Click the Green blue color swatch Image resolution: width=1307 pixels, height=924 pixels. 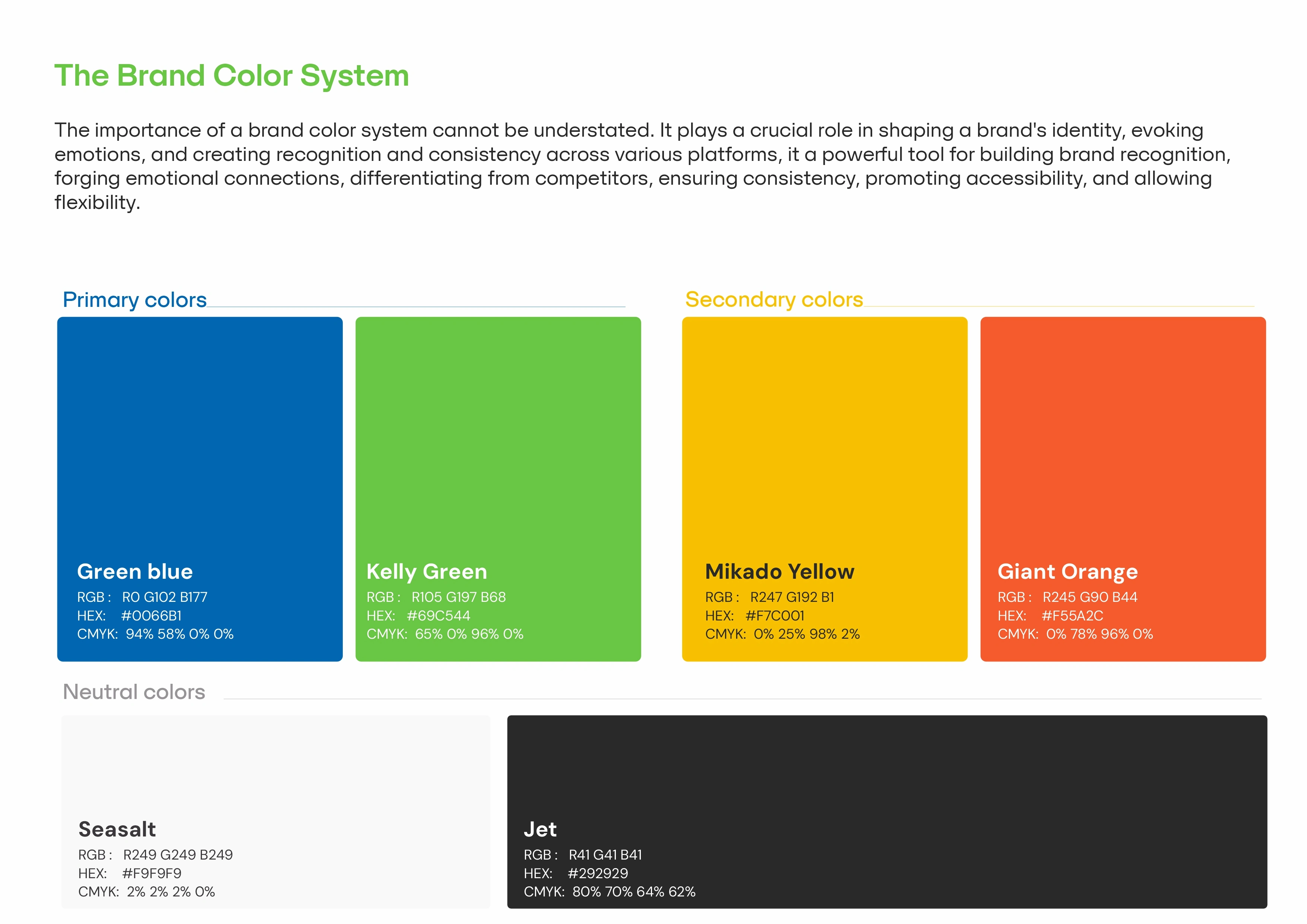coord(199,432)
